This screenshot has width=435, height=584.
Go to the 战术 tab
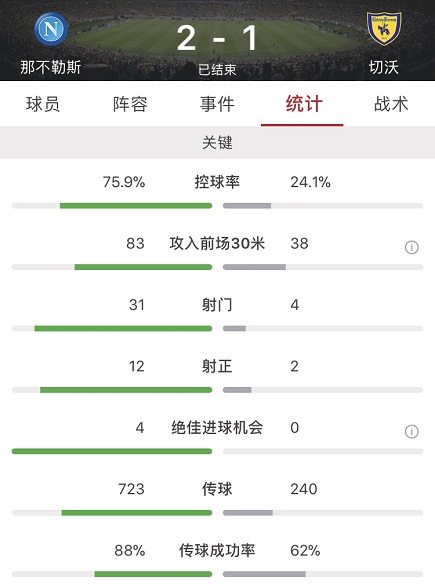click(x=391, y=104)
